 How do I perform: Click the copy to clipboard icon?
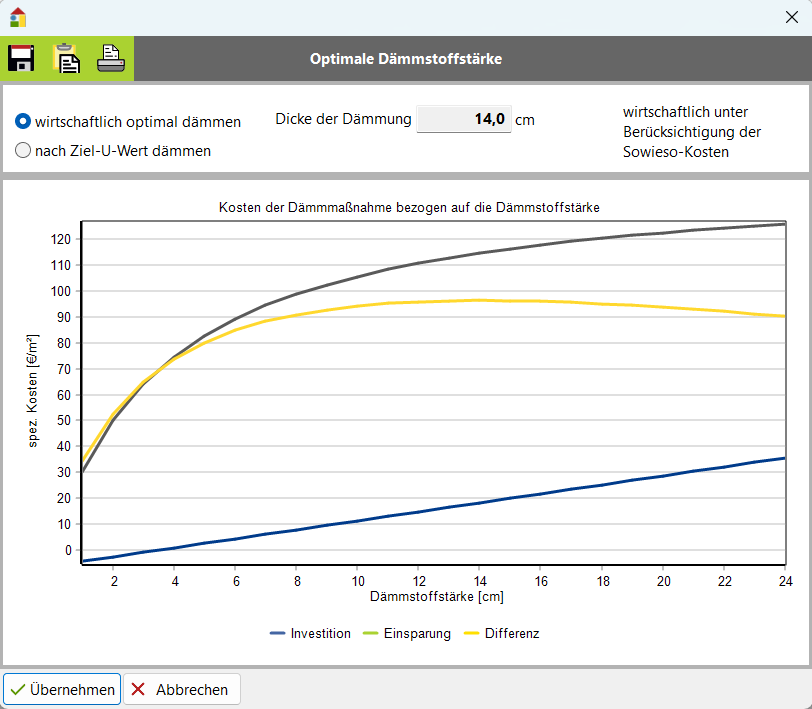click(66, 59)
